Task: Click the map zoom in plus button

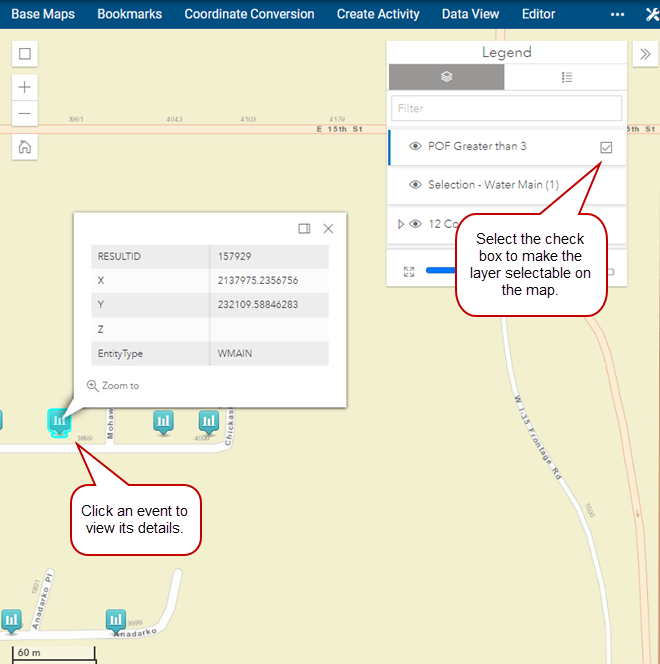Action: [x=25, y=87]
